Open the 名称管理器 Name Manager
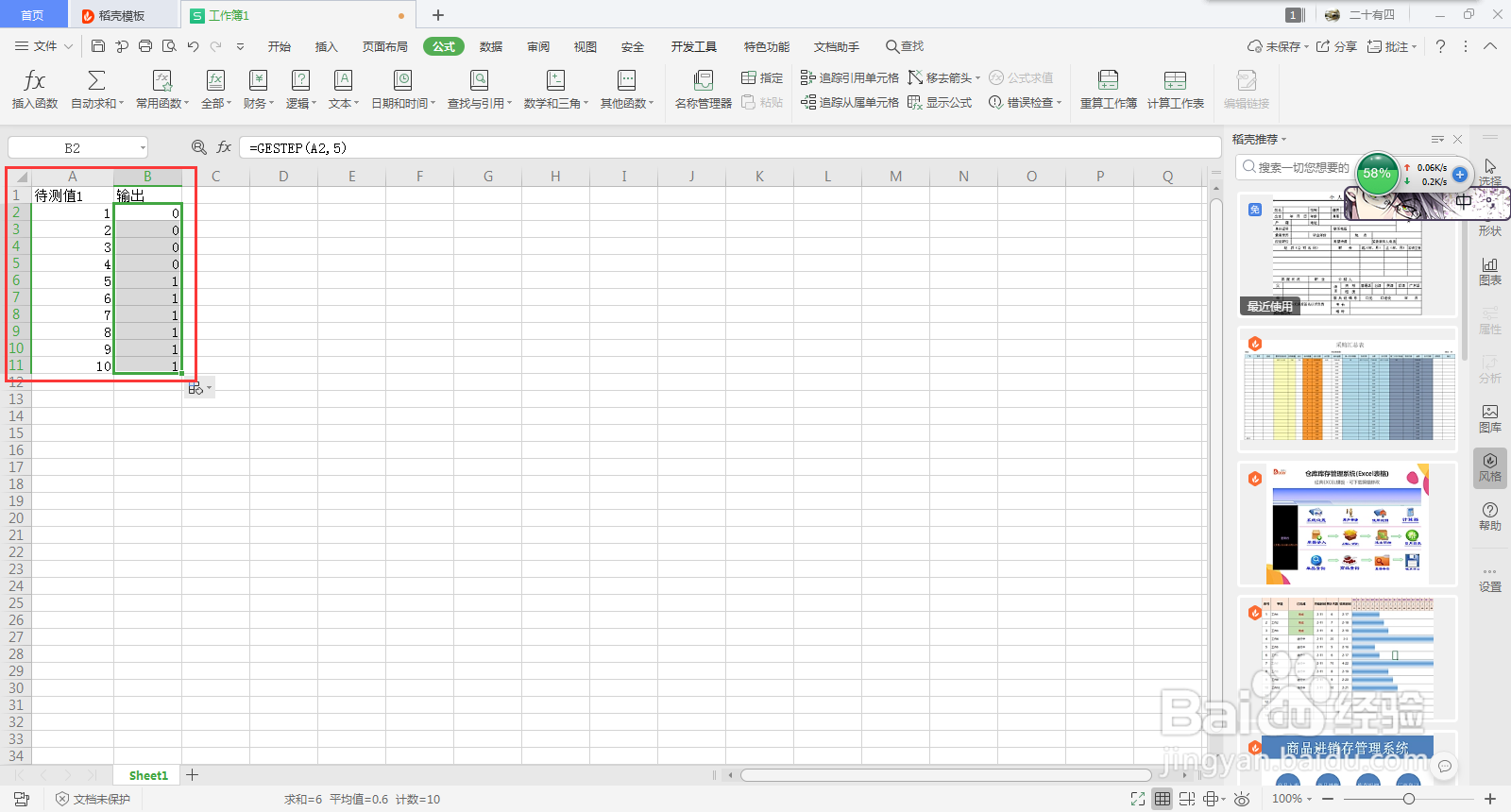This screenshot has height=812, width=1511. point(704,90)
